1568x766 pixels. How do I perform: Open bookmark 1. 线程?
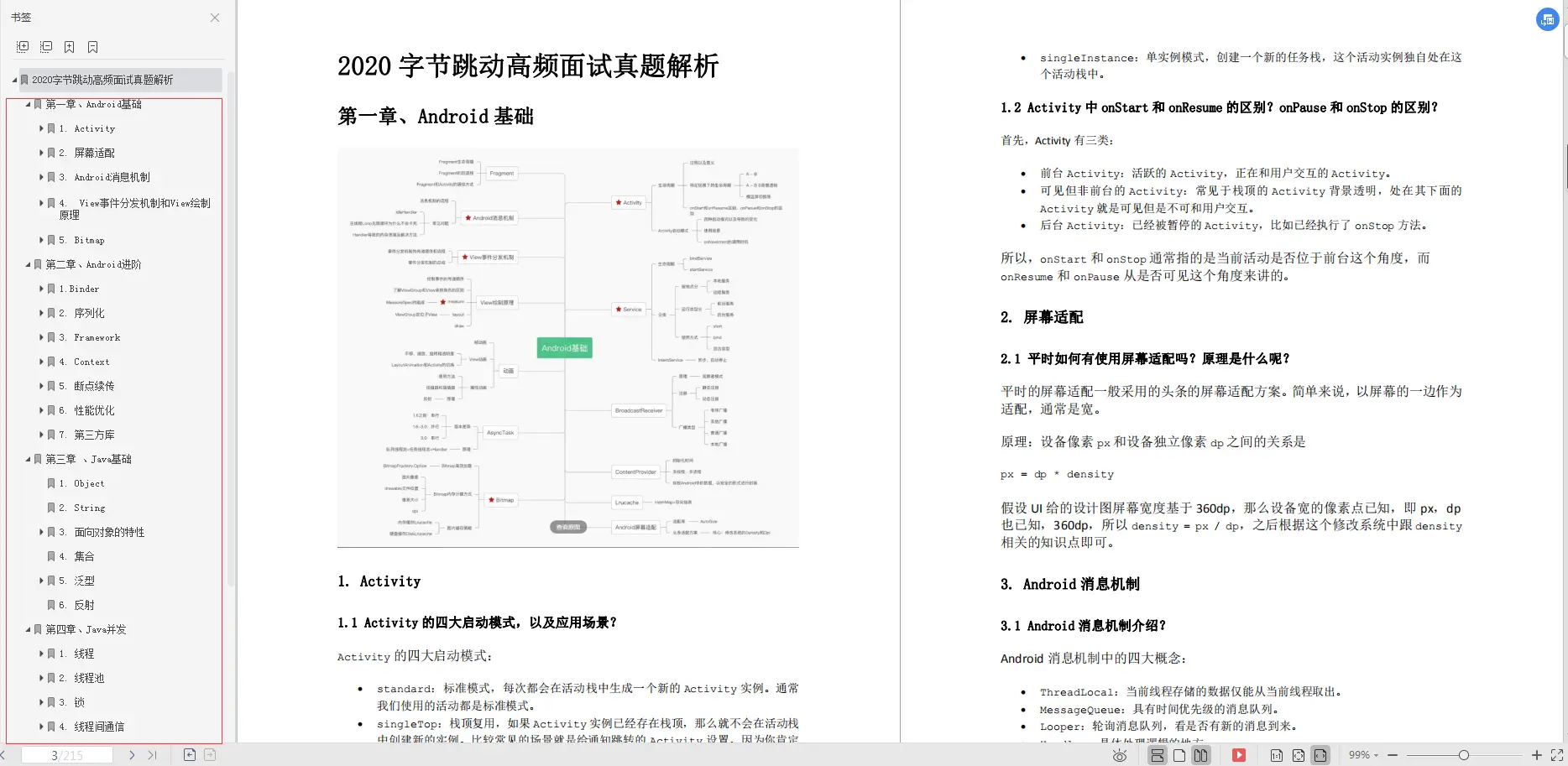tap(76, 654)
